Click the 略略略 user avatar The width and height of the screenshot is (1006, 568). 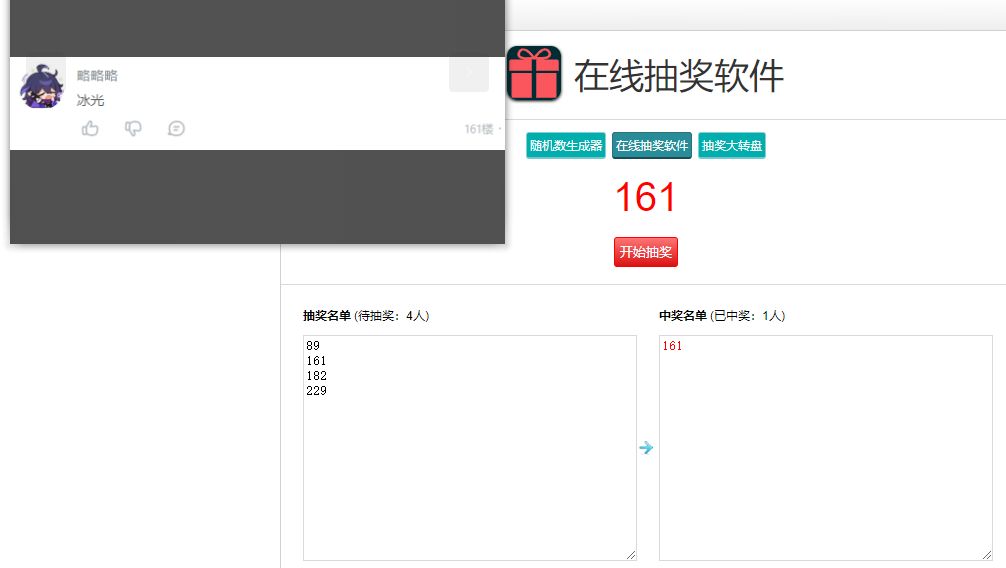click(41, 87)
